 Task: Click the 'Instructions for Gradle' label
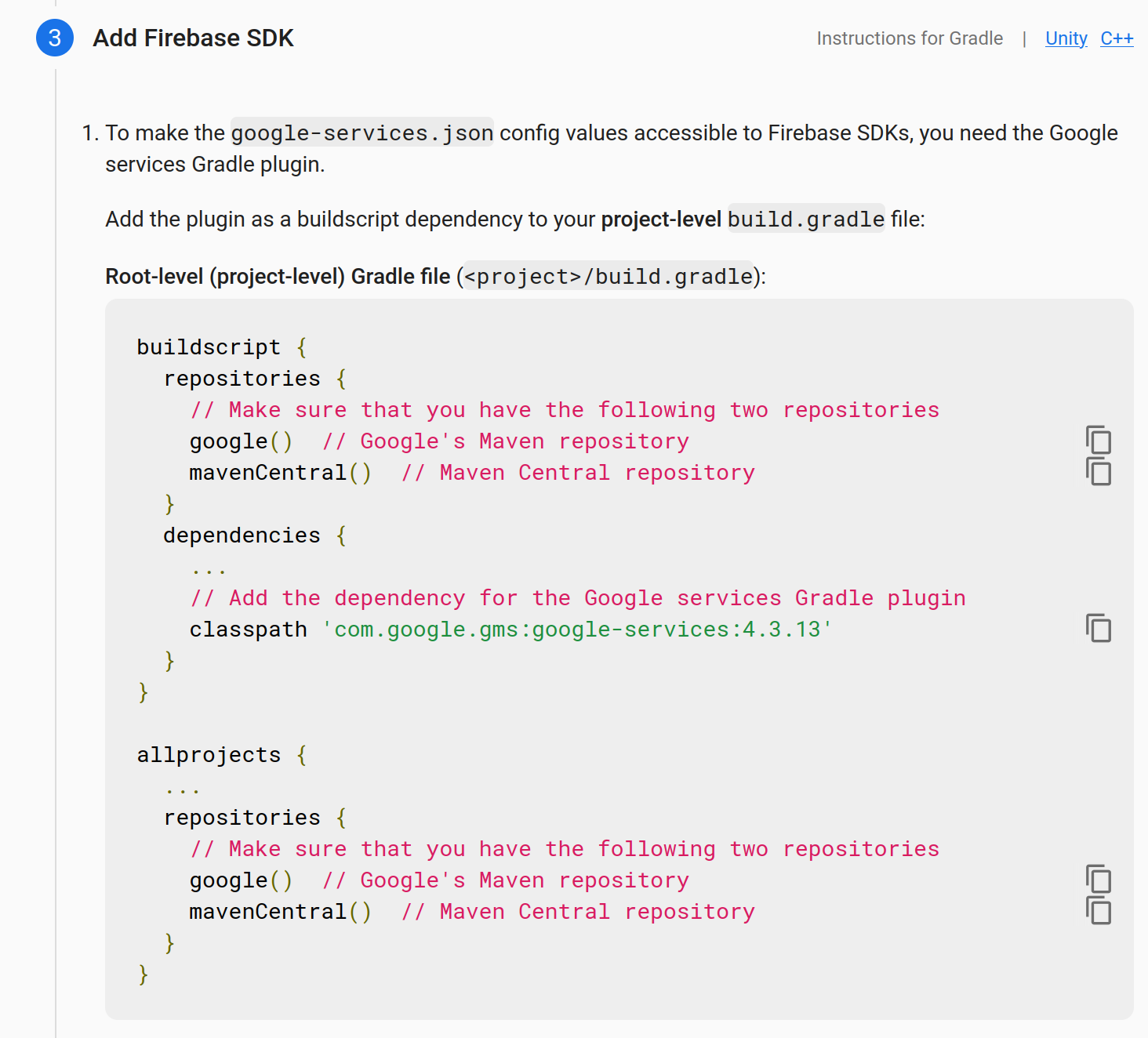910,38
